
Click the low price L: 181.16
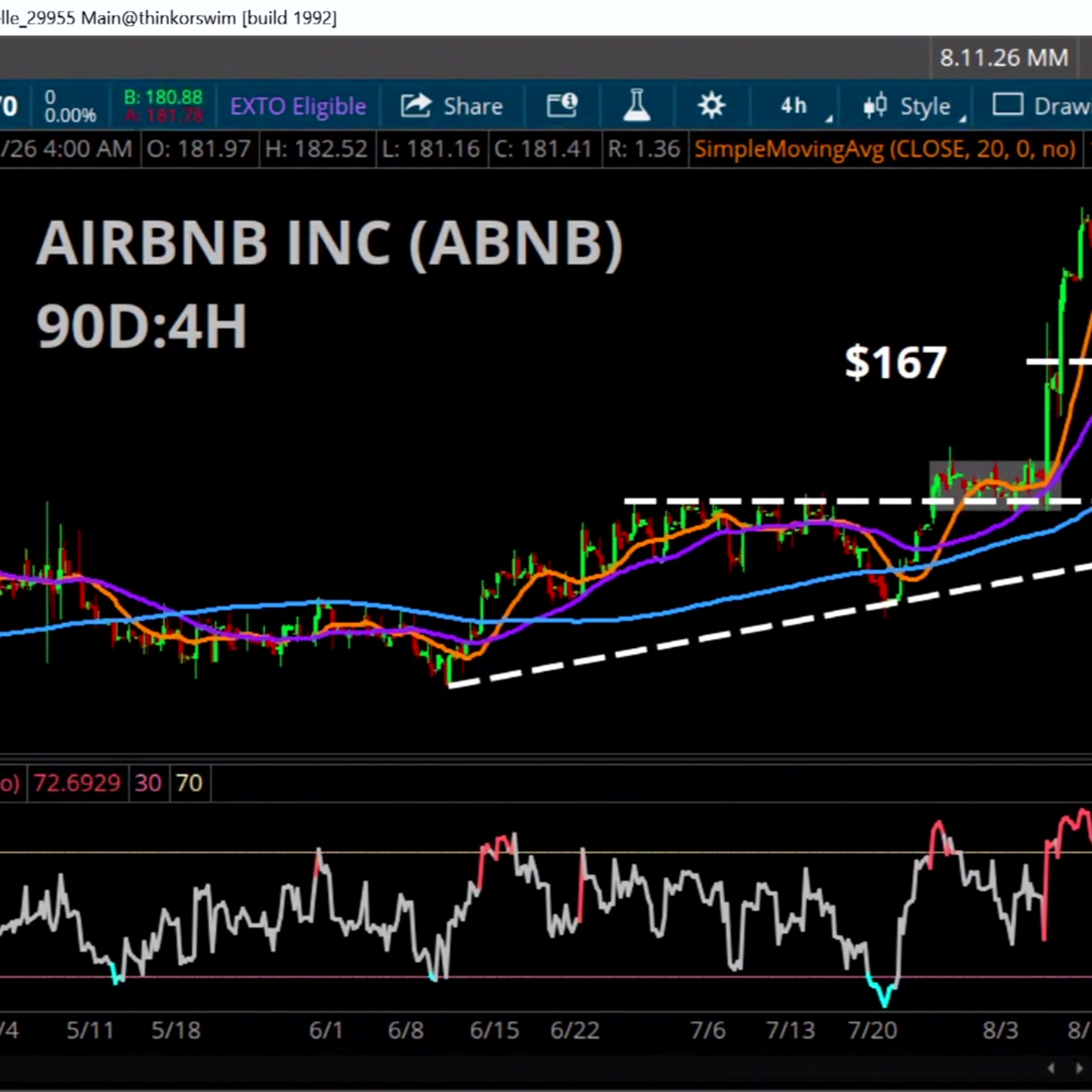(431, 149)
